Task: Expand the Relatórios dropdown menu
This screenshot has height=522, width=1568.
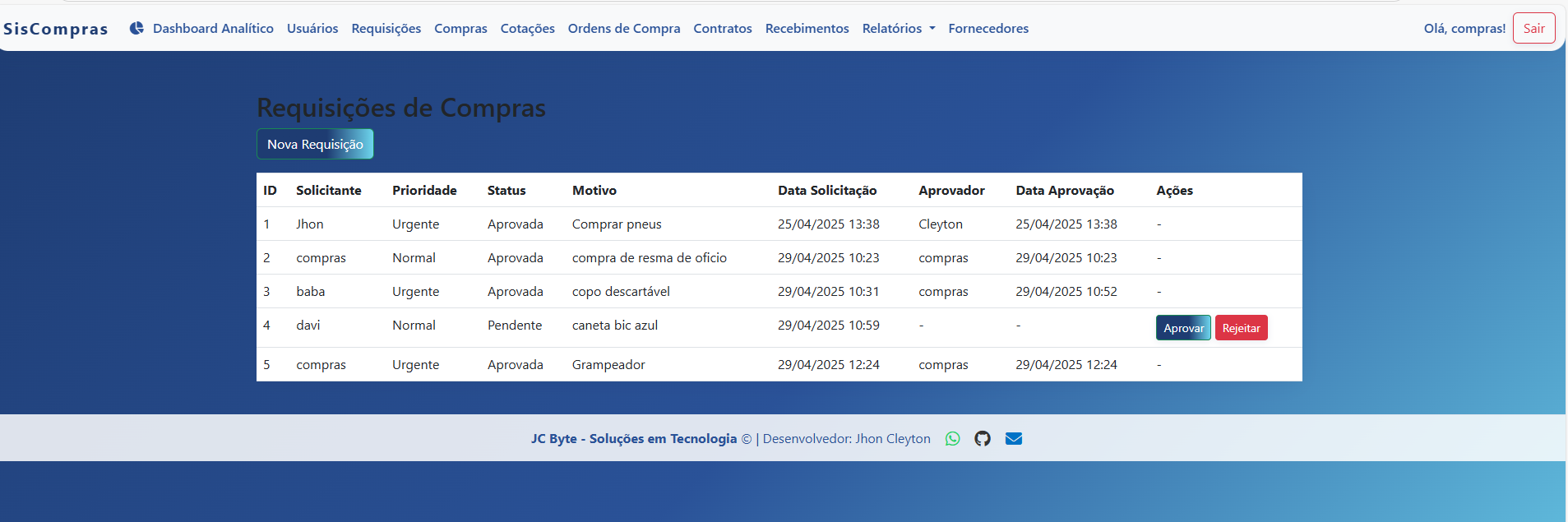Action: pyautogui.click(x=898, y=29)
